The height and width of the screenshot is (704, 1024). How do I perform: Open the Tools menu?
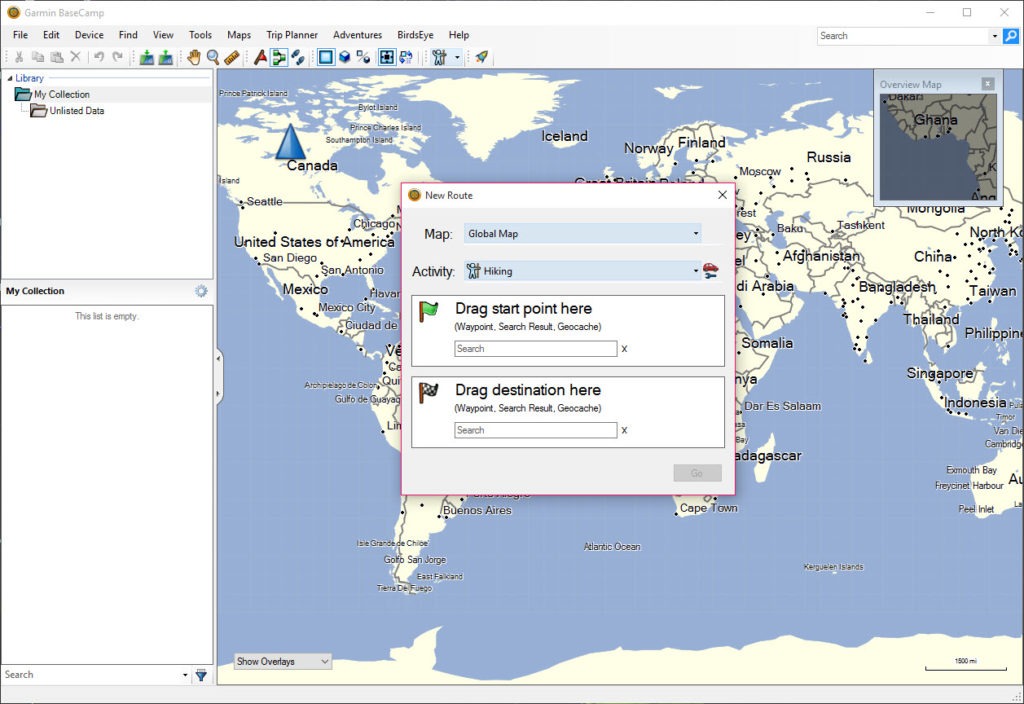pyautogui.click(x=200, y=35)
